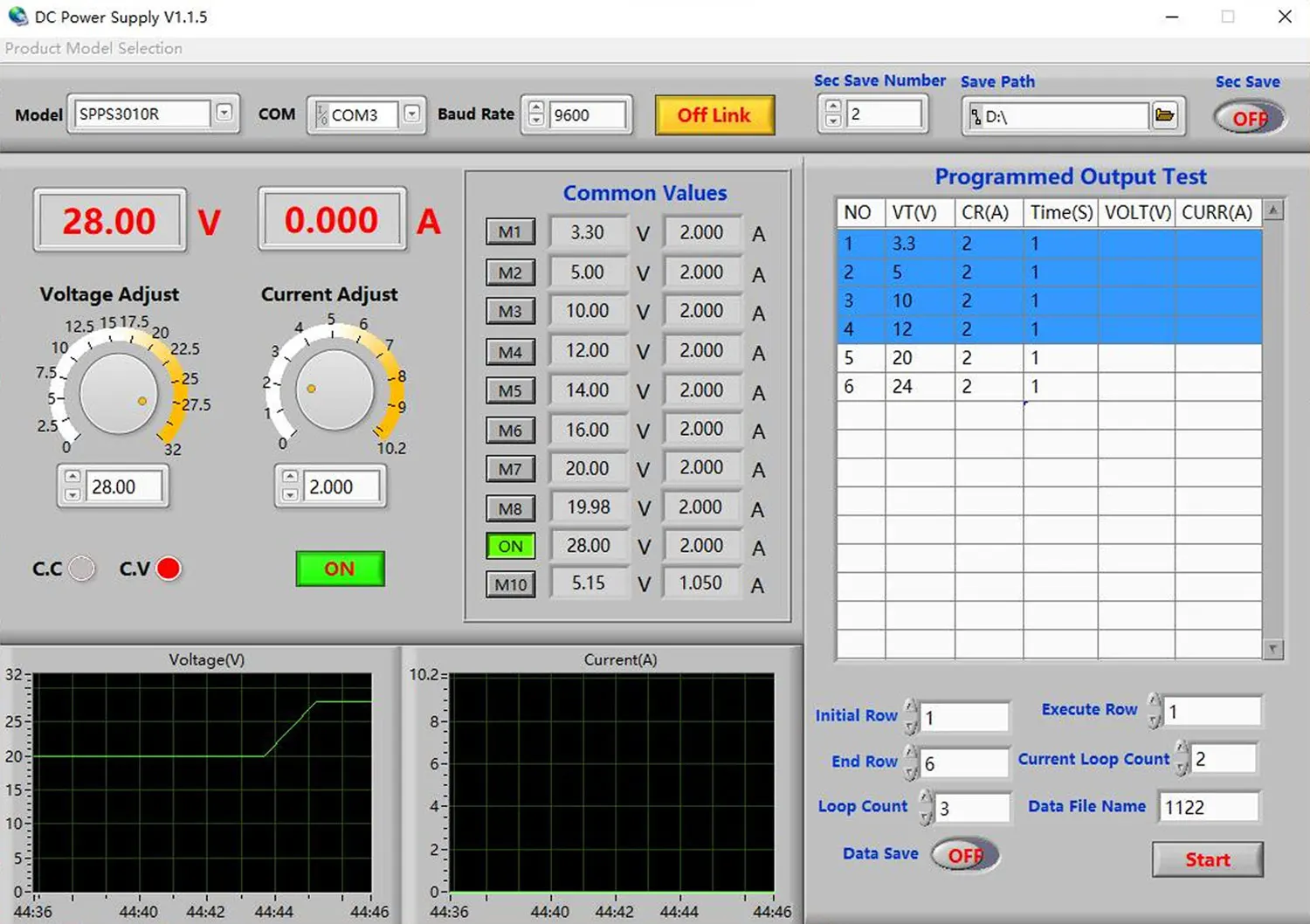Click the Voltage Adjust knob
This screenshot has width=1310, height=924.
click(x=118, y=393)
